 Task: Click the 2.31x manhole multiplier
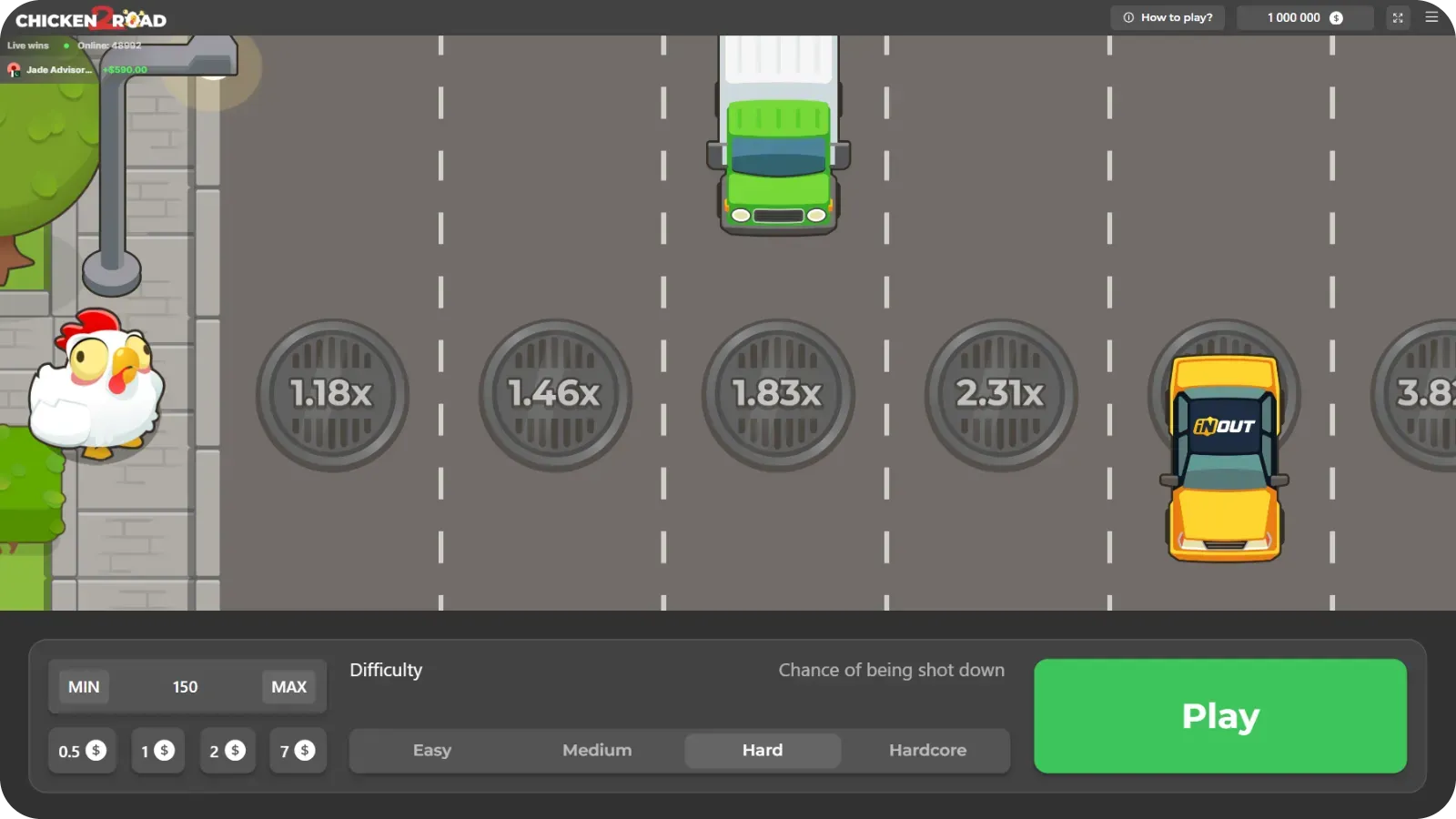tap(1001, 394)
